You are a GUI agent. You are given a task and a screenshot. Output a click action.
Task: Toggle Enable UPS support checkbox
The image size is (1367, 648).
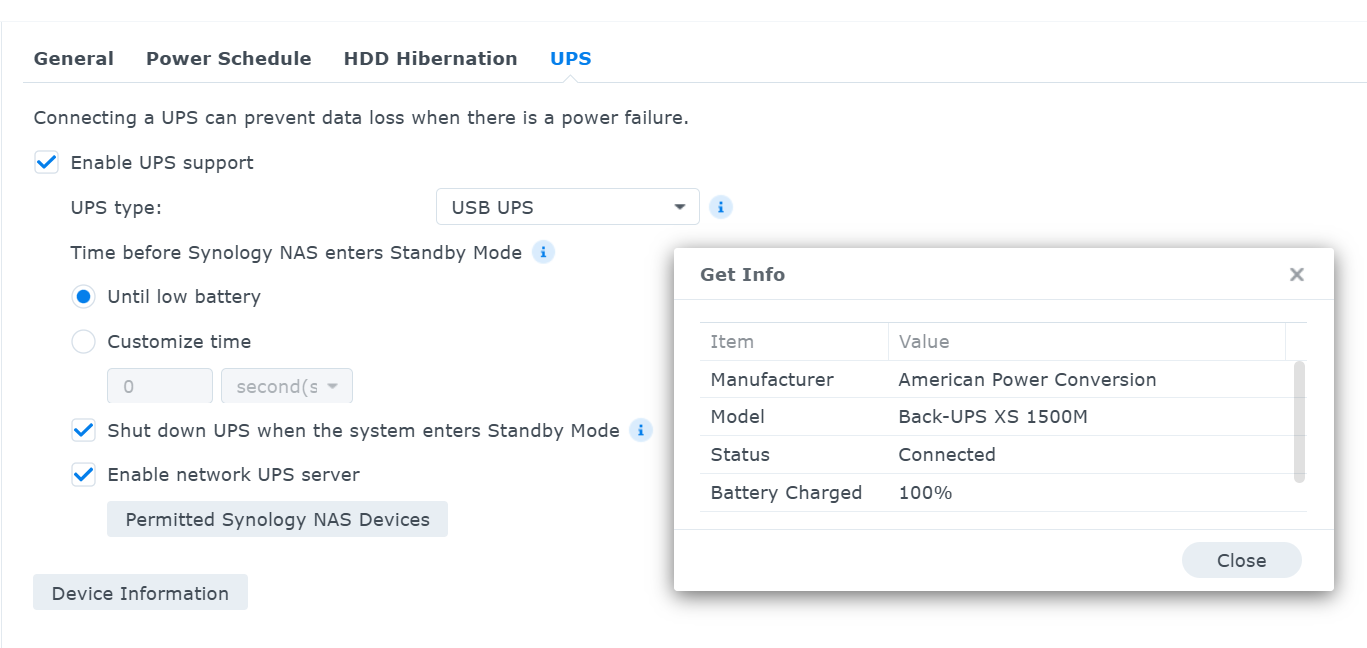click(x=46, y=162)
